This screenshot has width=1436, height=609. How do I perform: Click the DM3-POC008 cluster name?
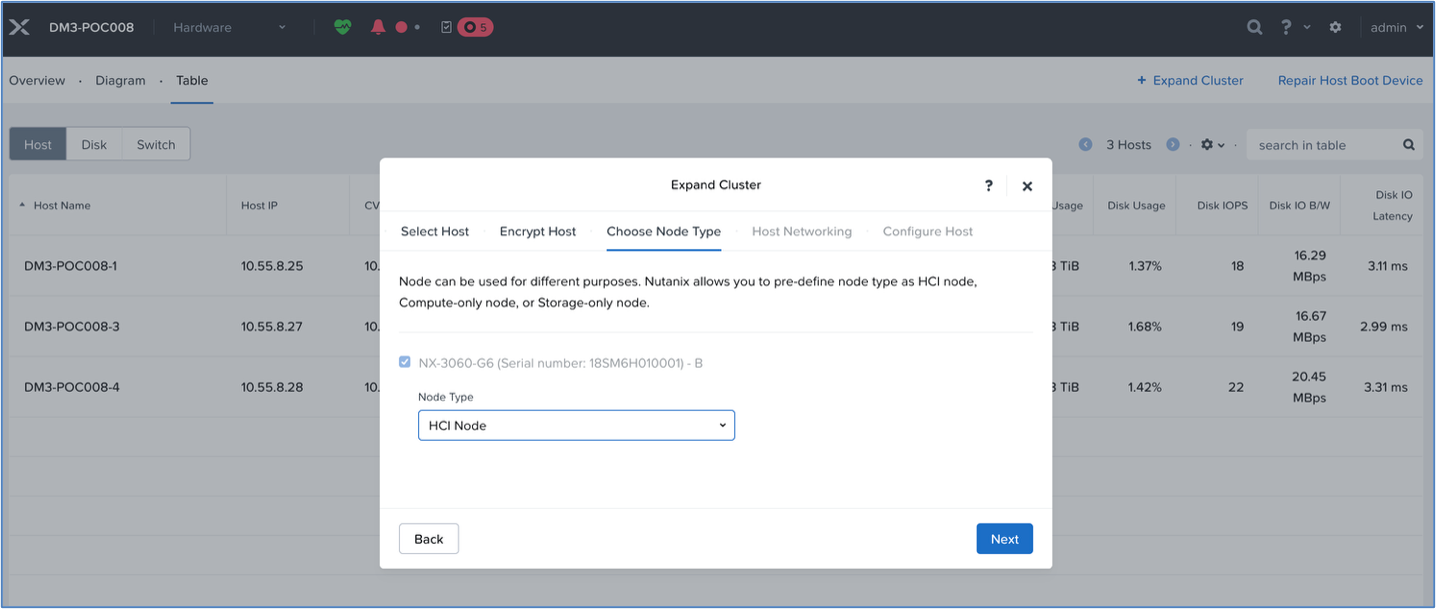(91, 28)
